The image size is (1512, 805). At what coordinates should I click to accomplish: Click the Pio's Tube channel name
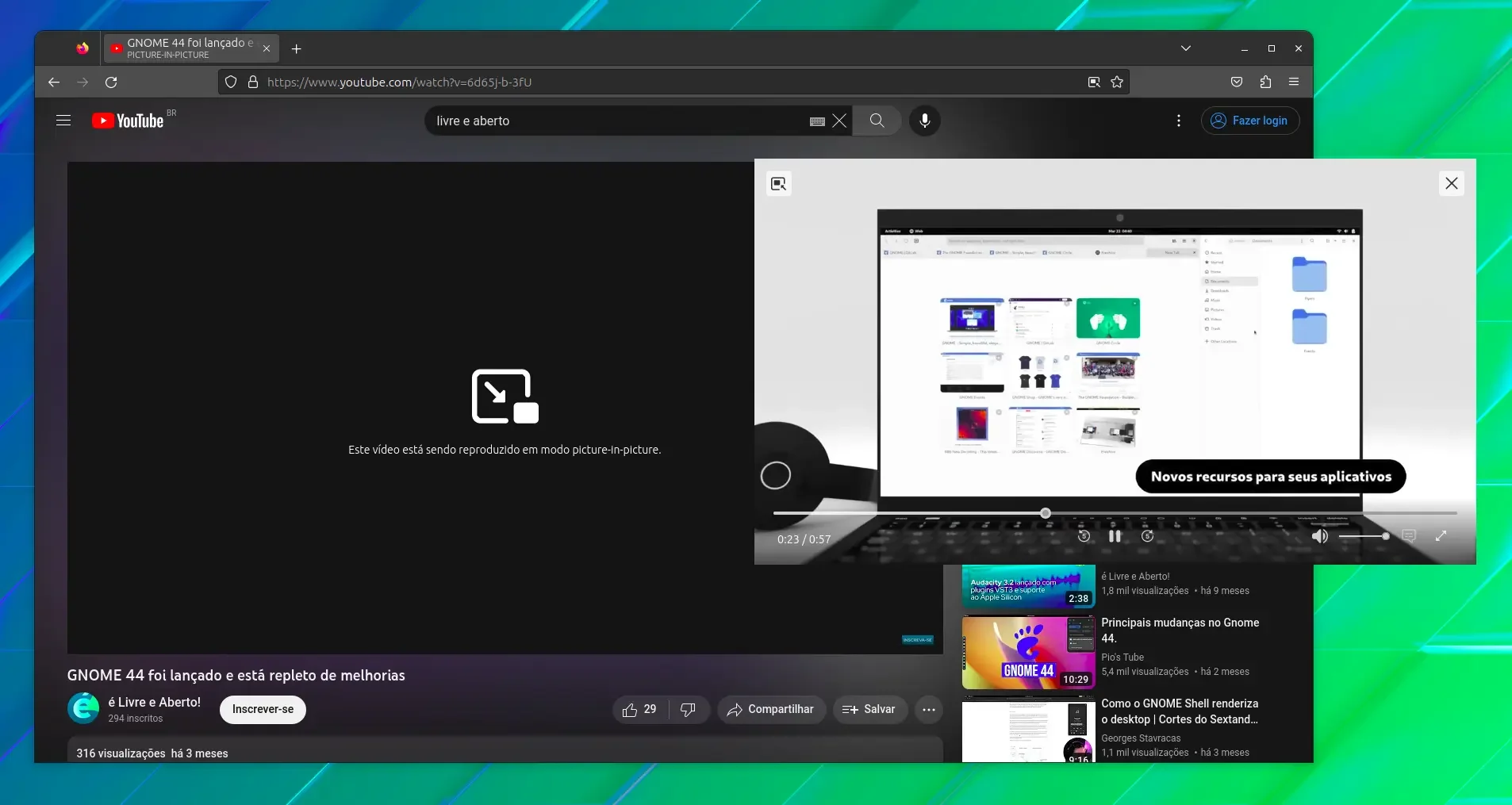[1122, 657]
